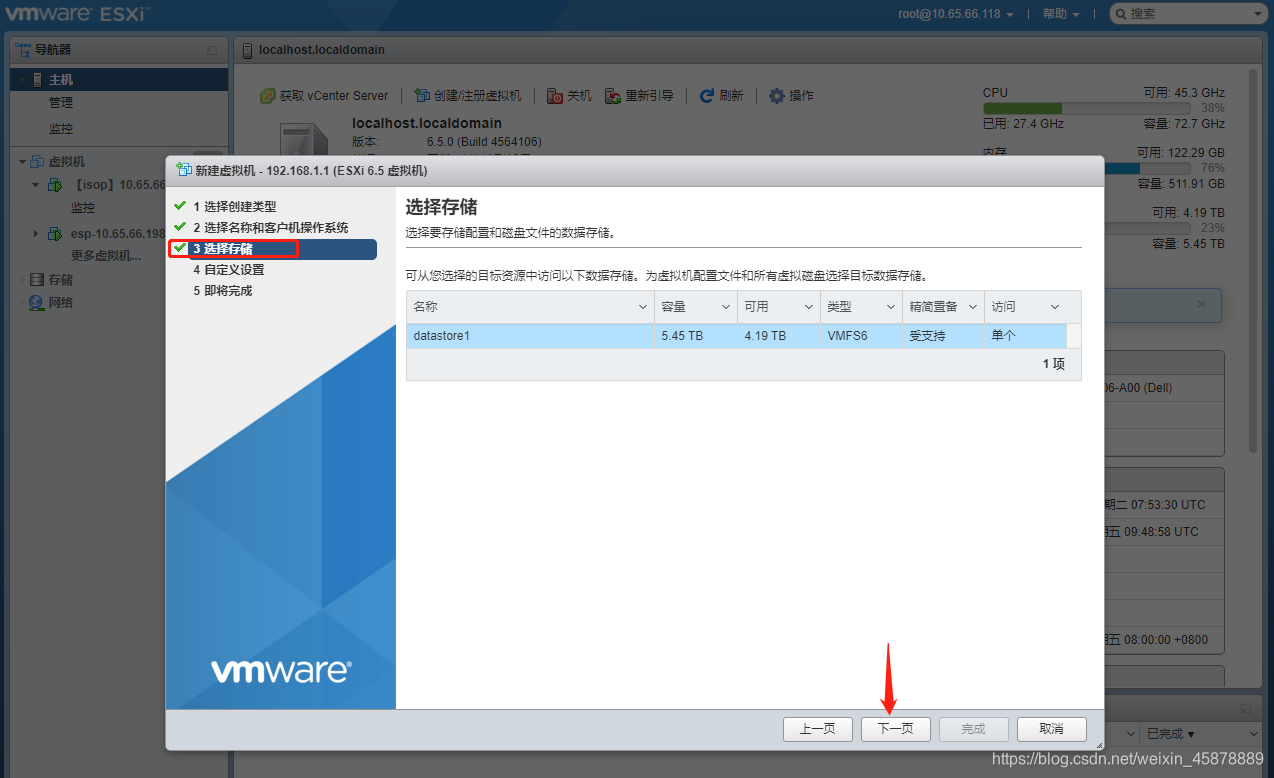The width and height of the screenshot is (1274, 778).
Task: Open the 类型 column dropdown arrow
Action: point(890,307)
